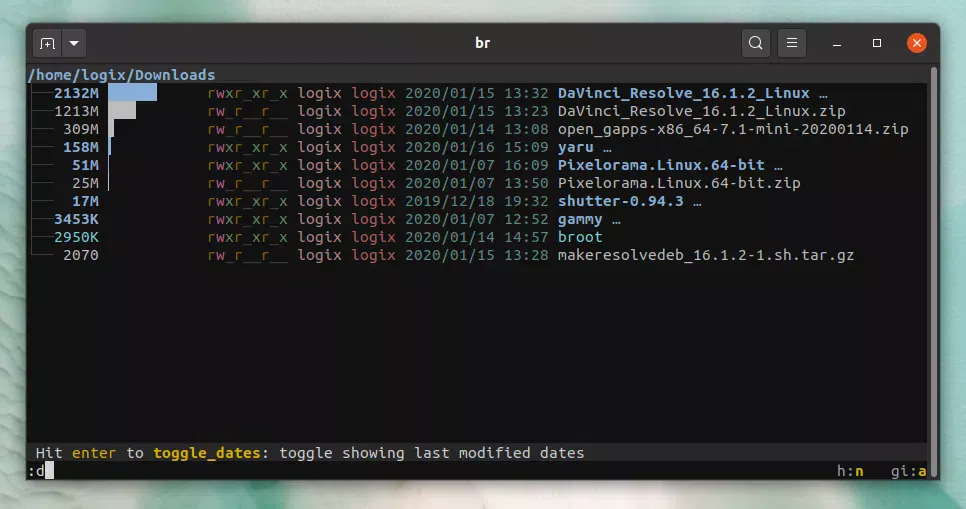Screen dimensions: 966x509
Task: Select the DaVinci_Resolve_16.1.2_Linux folder
Action: [683, 93]
